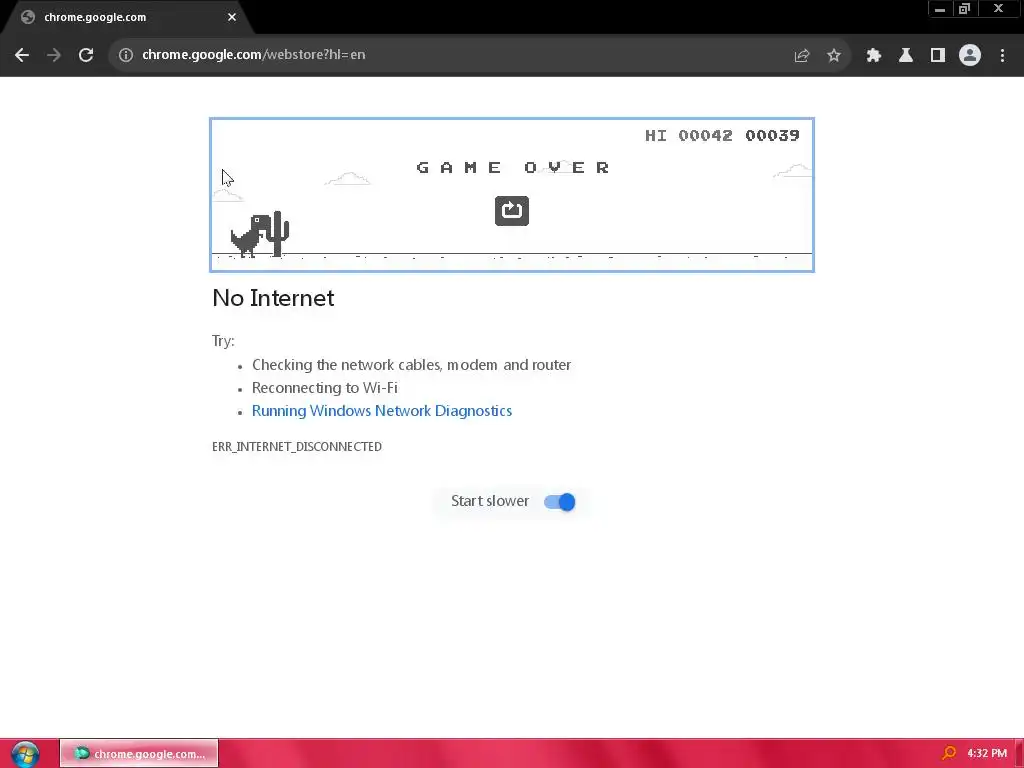This screenshot has width=1024, height=768.
Task: Toggle the Start slower switch
Action: click(x=560, y=502)
